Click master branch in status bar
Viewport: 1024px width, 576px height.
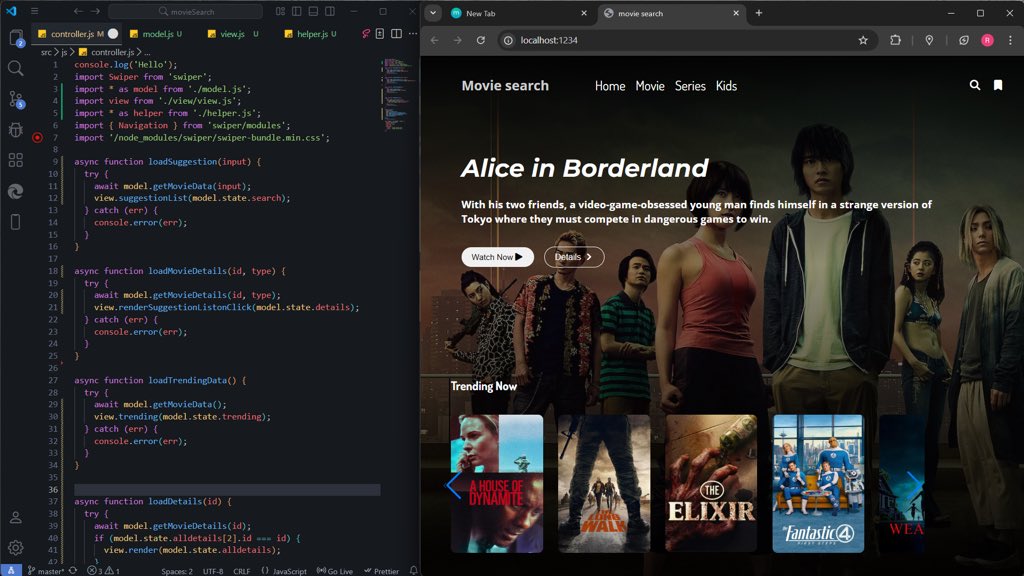[44, 571]
